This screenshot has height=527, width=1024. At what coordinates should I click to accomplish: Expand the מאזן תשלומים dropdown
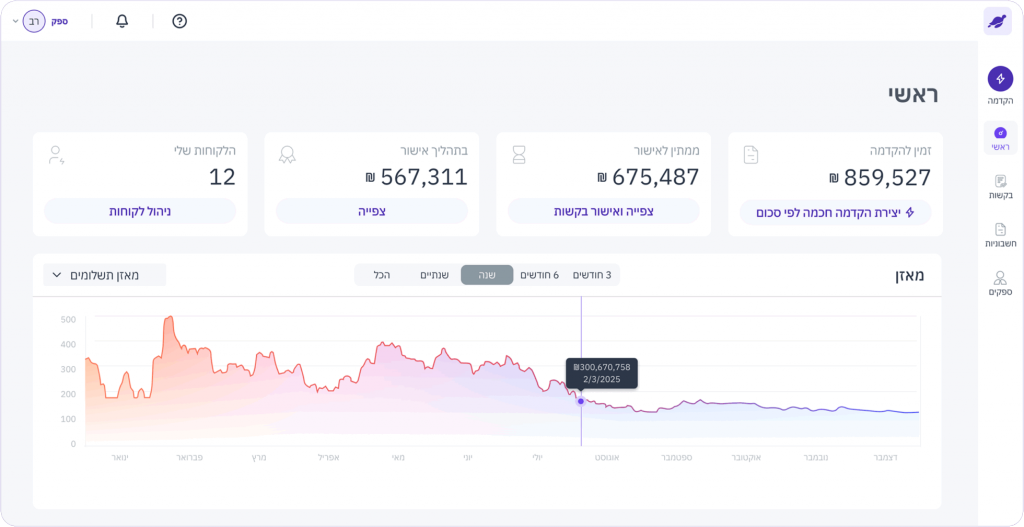point(105,275)
